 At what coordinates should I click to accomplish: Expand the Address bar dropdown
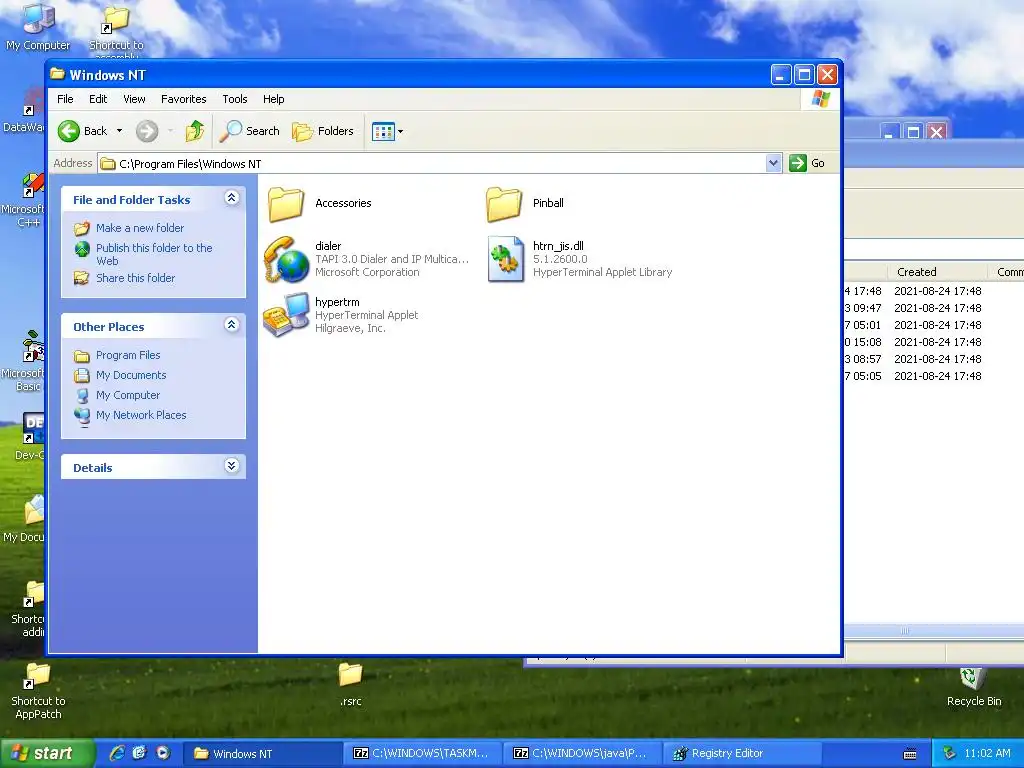pyautogui.click(x=773, y=163)
